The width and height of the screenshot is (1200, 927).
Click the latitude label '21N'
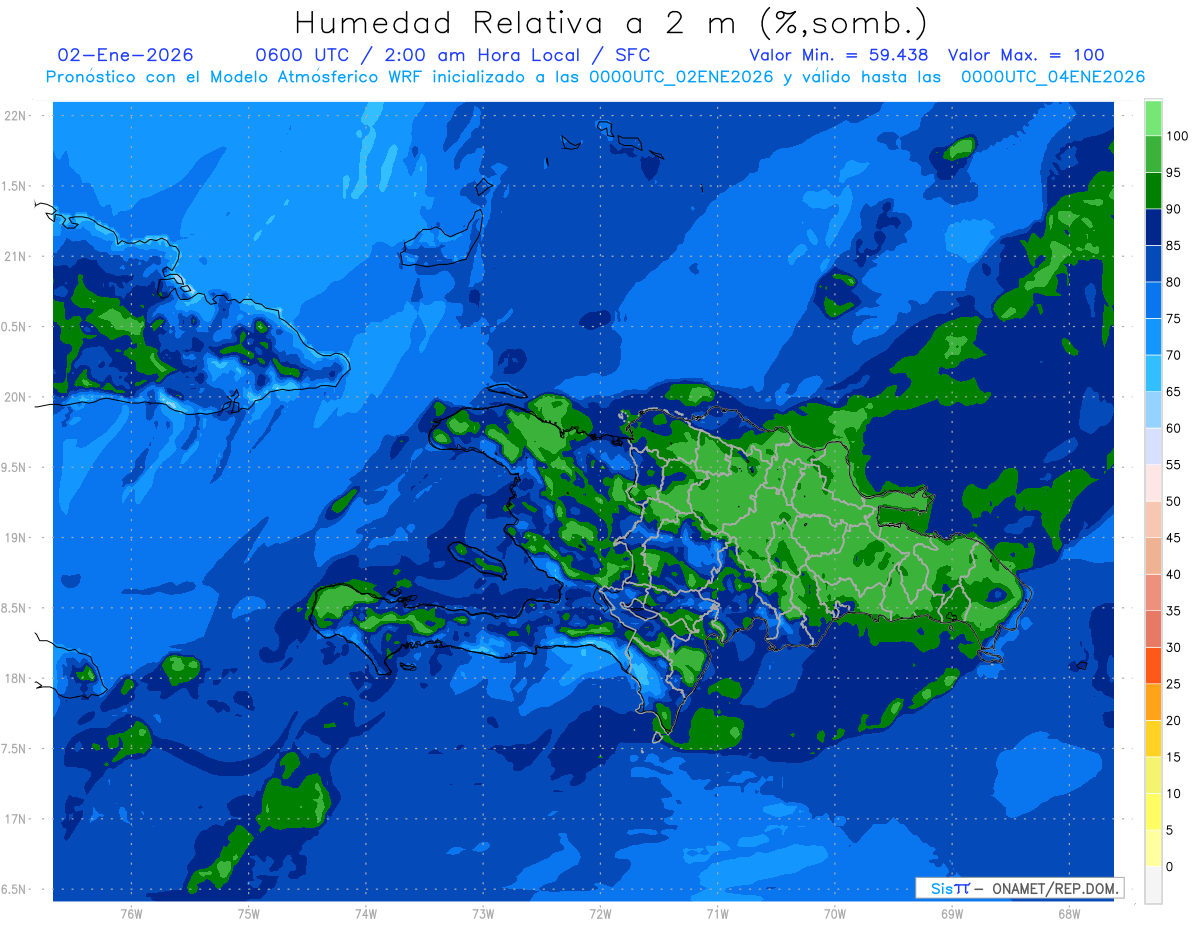coord(14,256)
